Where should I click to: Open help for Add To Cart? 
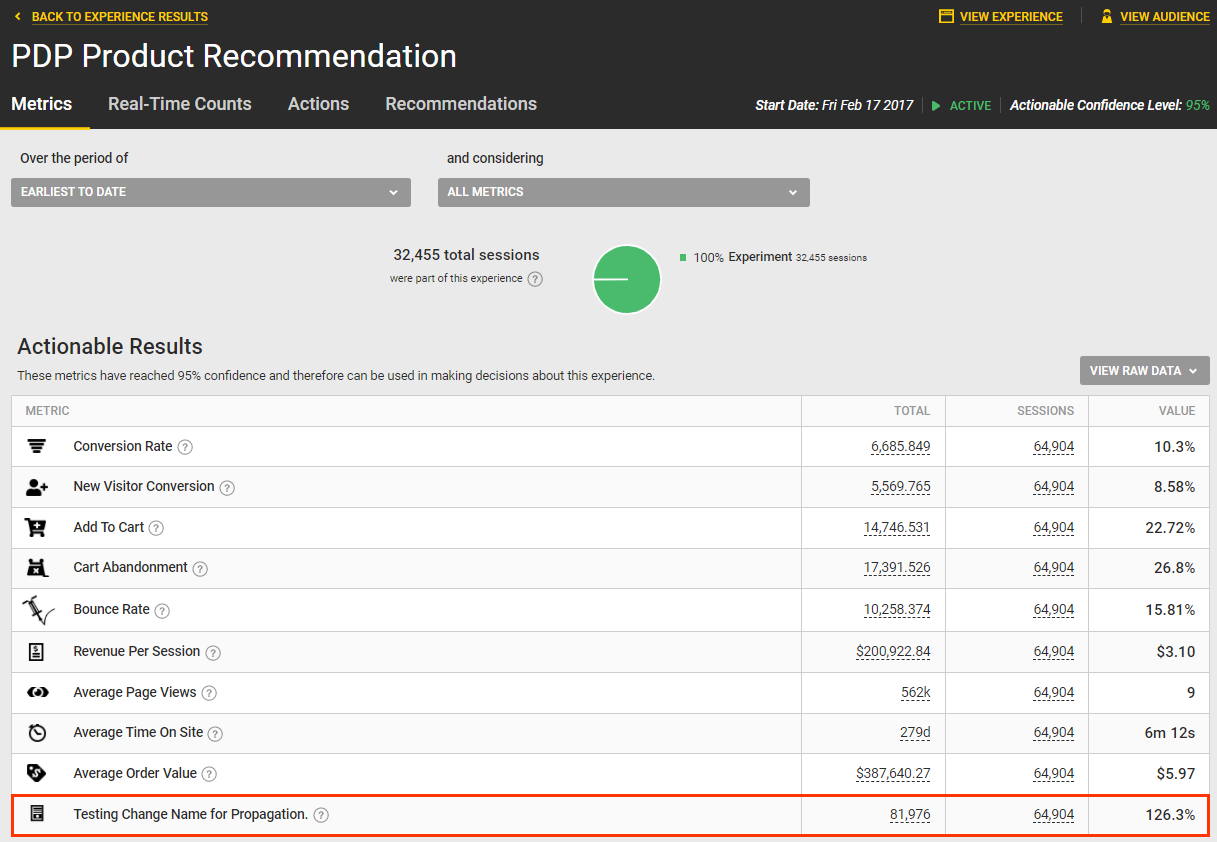coord(156,528)
